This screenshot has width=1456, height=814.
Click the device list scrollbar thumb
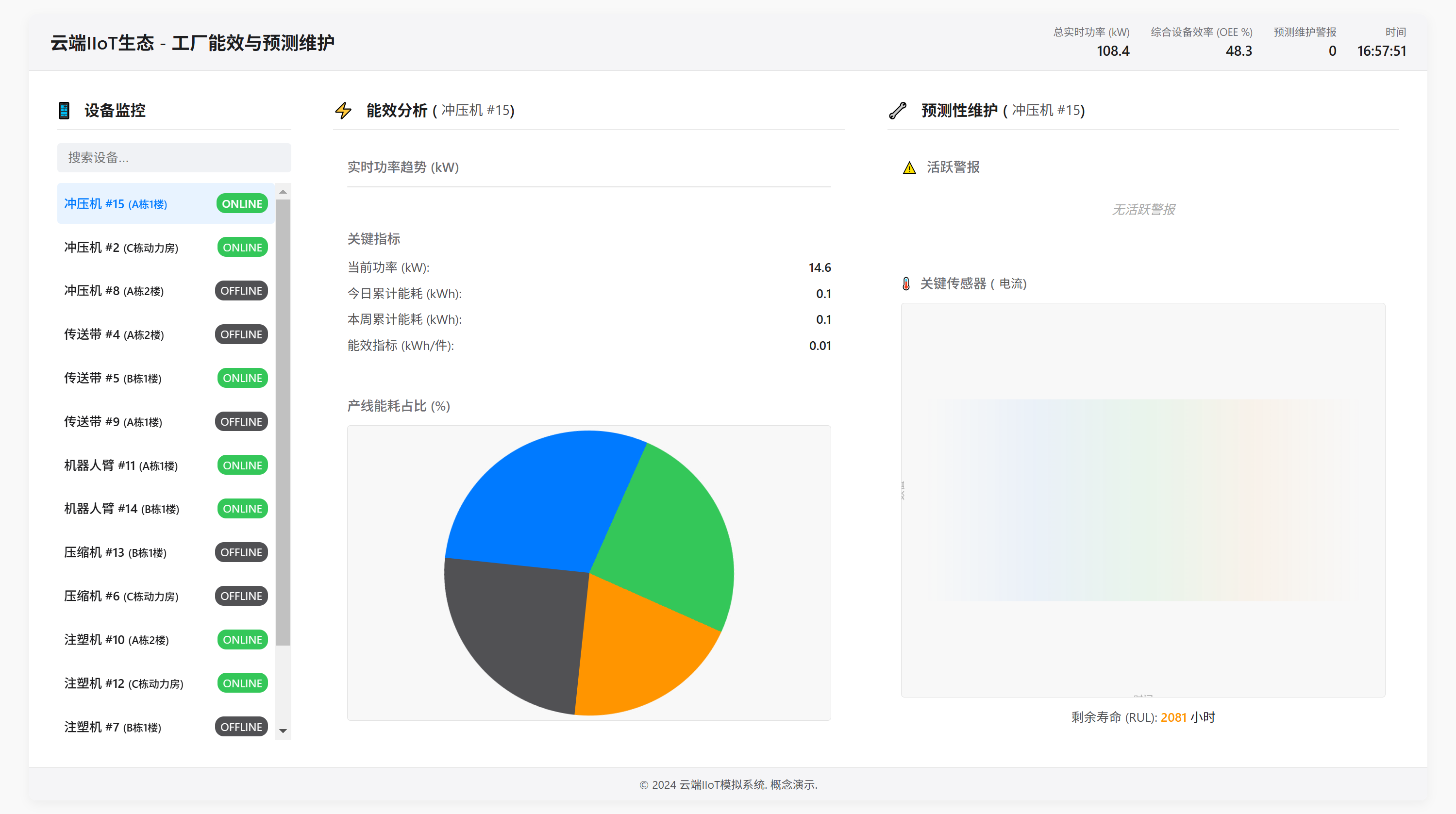coord(283,421)
